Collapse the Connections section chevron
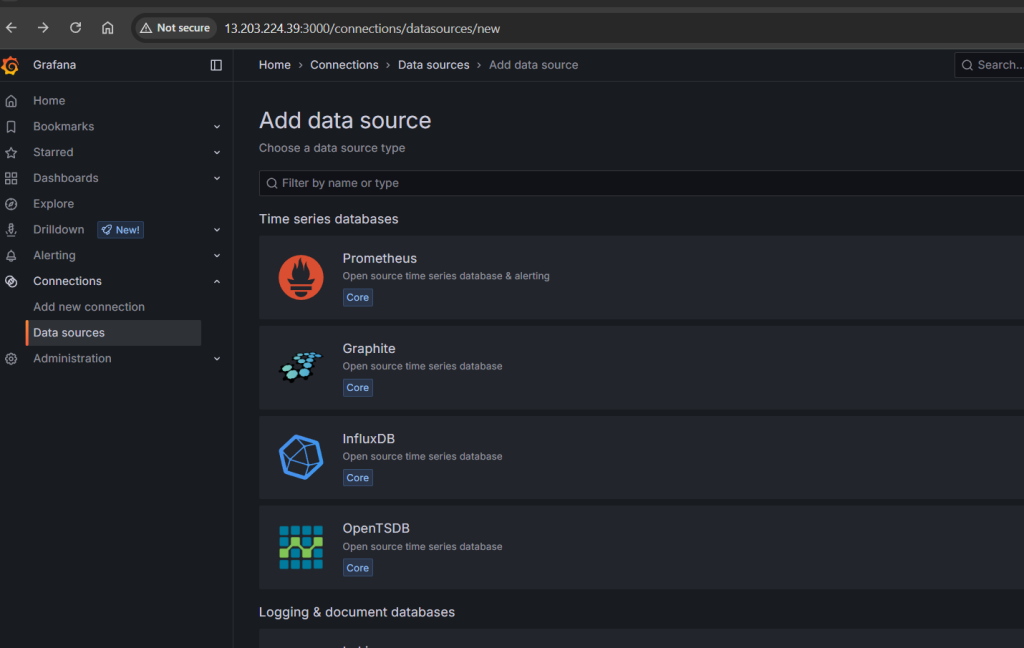 click(217, 282)
